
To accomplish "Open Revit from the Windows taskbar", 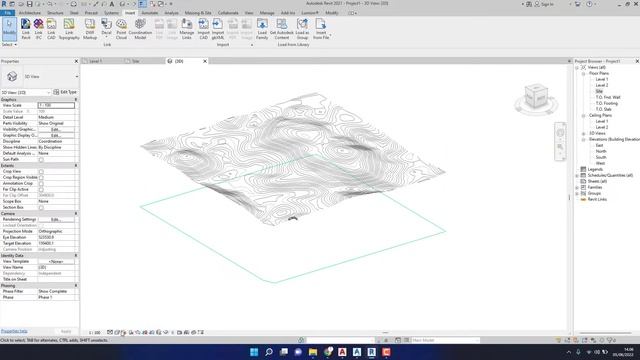I will pos(371,352).
